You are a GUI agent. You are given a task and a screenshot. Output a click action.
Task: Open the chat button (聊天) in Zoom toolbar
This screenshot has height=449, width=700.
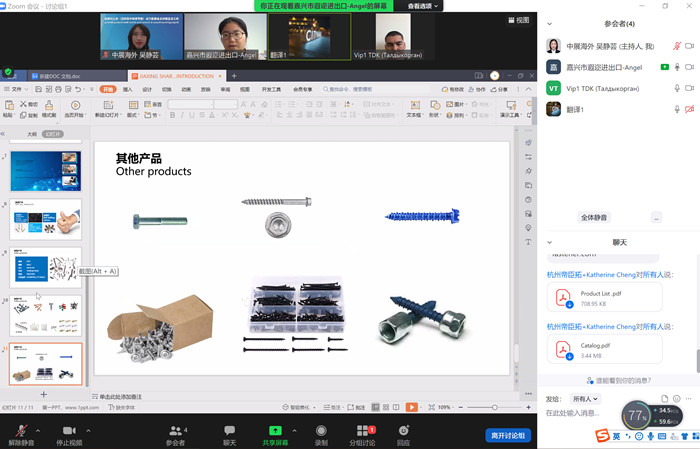tap(229, 434)
